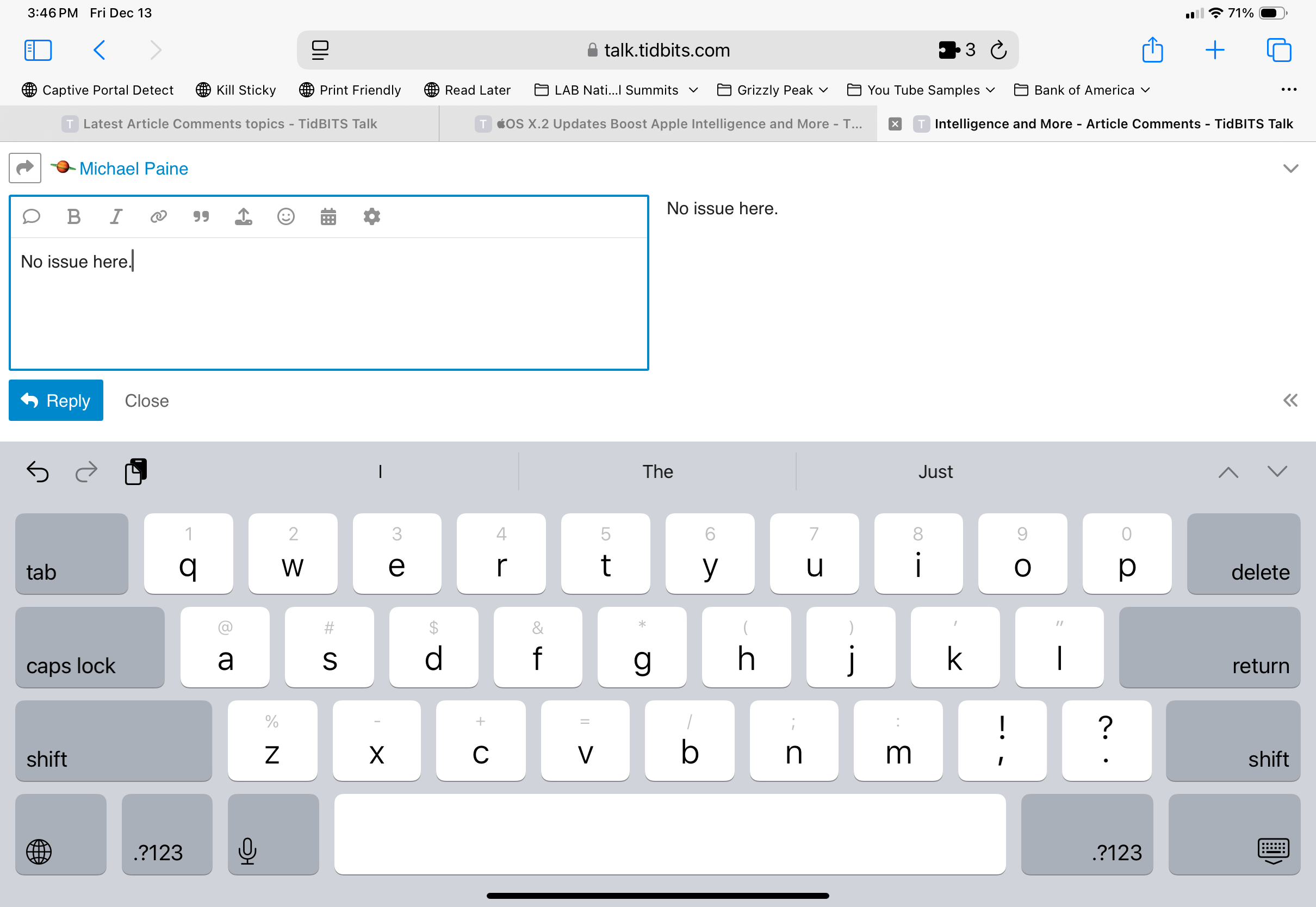Expand the Grizzly Peak bookmarks folder
This screenshot has height=907, width=1316.
(x=773, y=90)
